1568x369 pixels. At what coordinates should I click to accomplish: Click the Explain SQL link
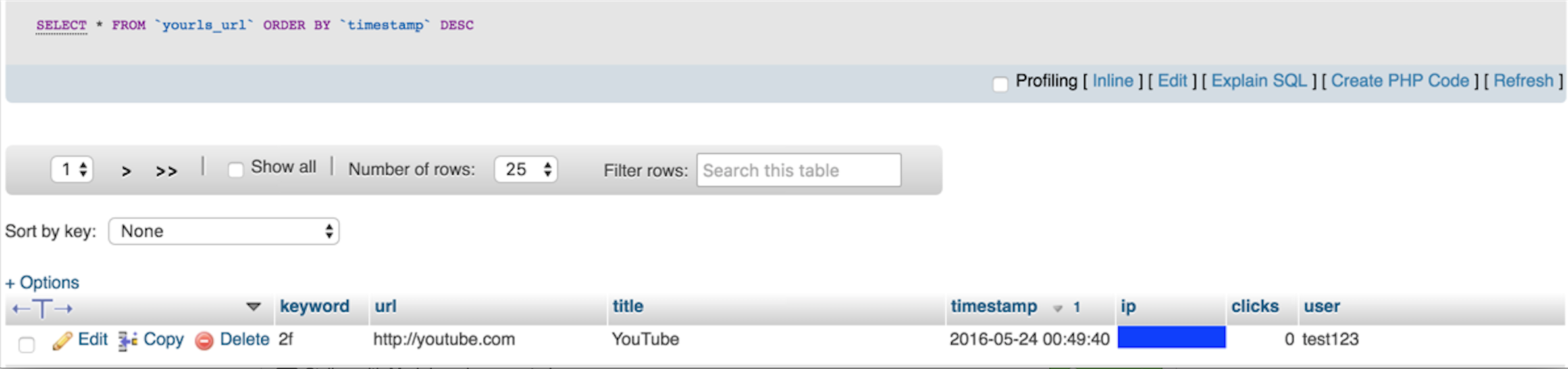pos(1259,80)
